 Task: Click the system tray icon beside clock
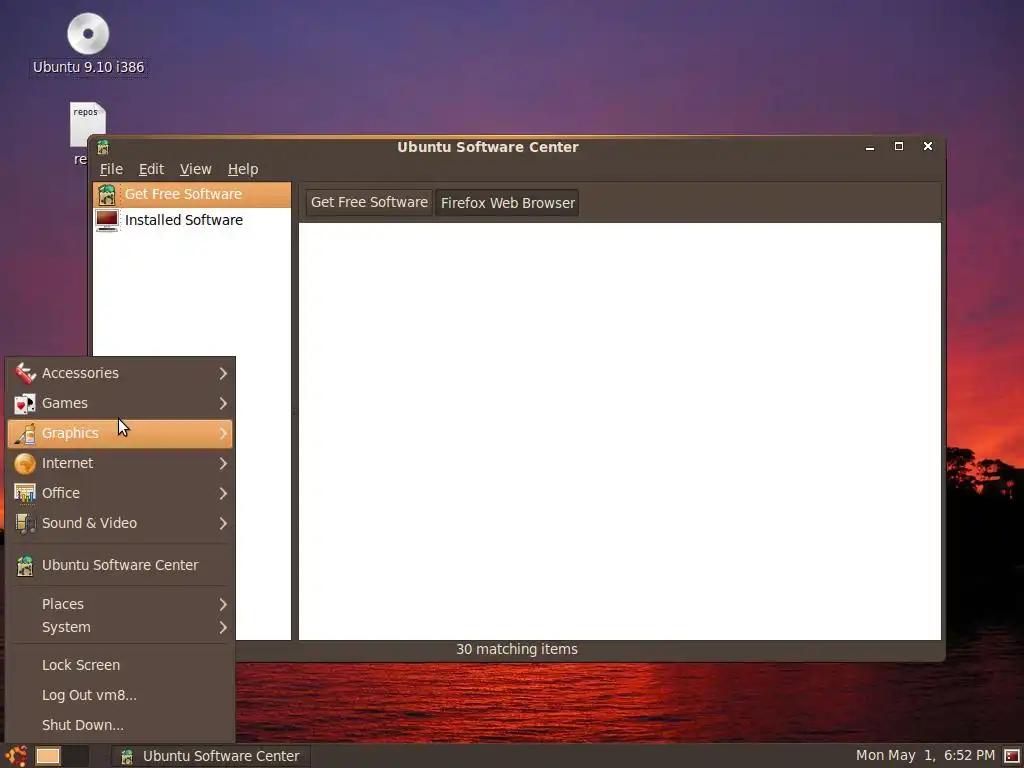(x=1012, y=756)
